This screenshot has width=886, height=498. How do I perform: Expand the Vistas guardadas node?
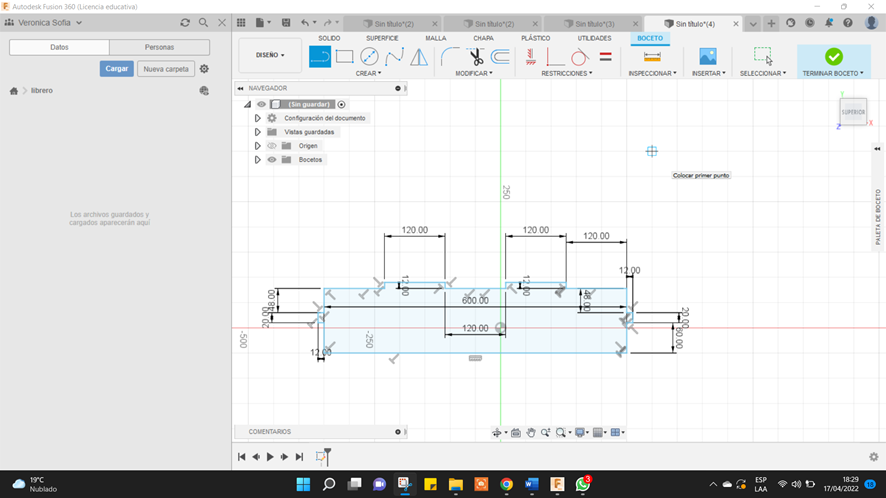pos(258,132)
